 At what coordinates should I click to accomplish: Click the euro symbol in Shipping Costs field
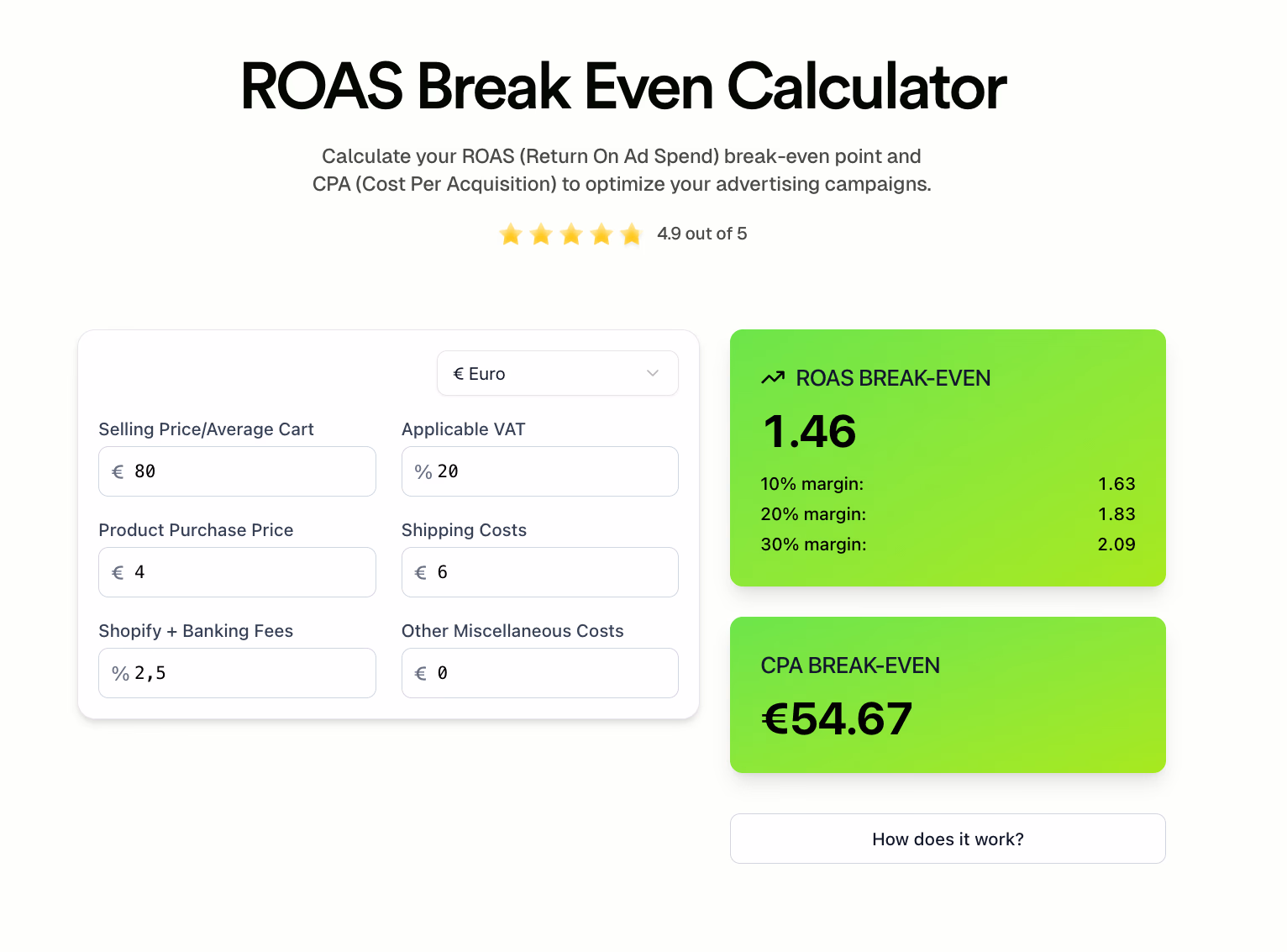tap(421, 572)
